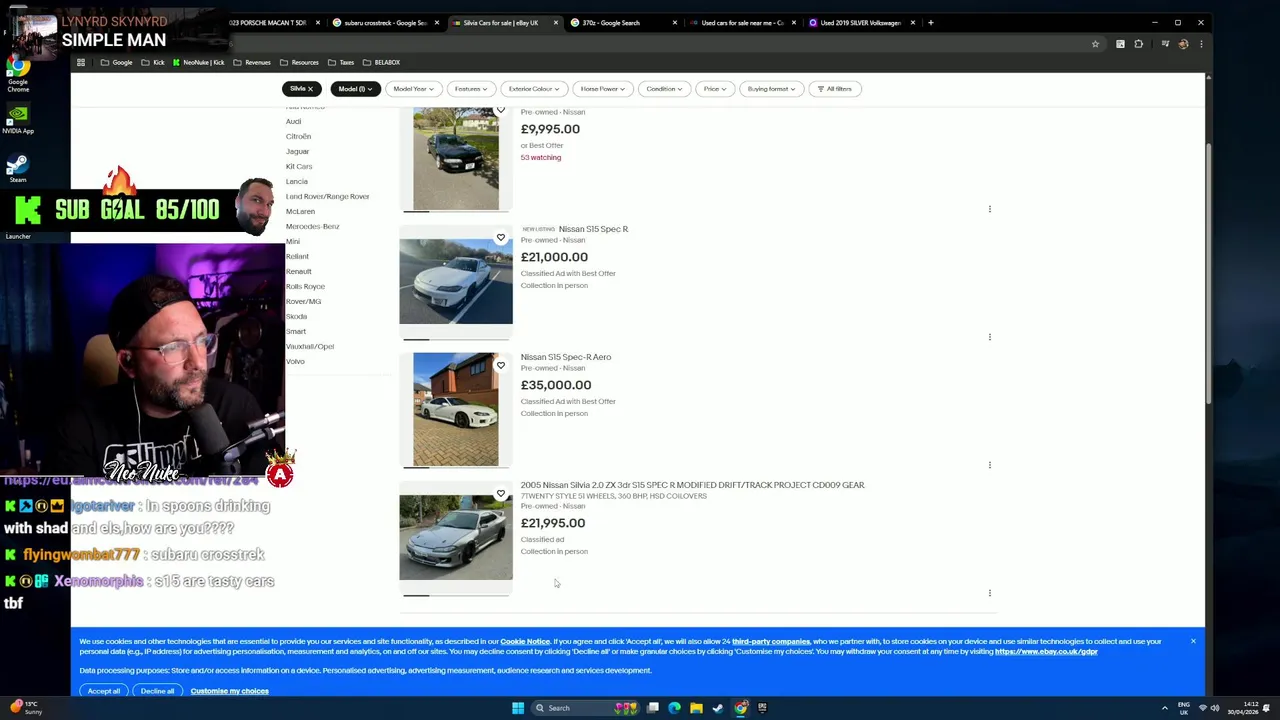Remove the Silvia filter chip
This screenshot has width=1280, height=720.
click(x=310, y=89)
